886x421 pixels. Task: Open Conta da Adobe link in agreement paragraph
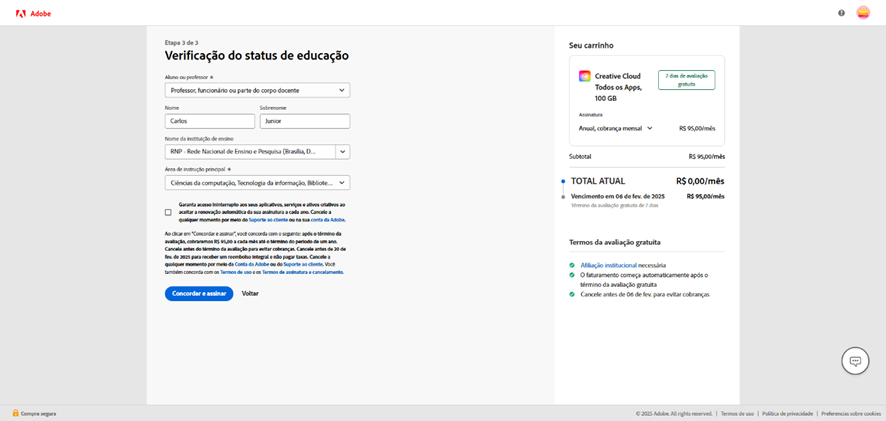coord(252,264)
